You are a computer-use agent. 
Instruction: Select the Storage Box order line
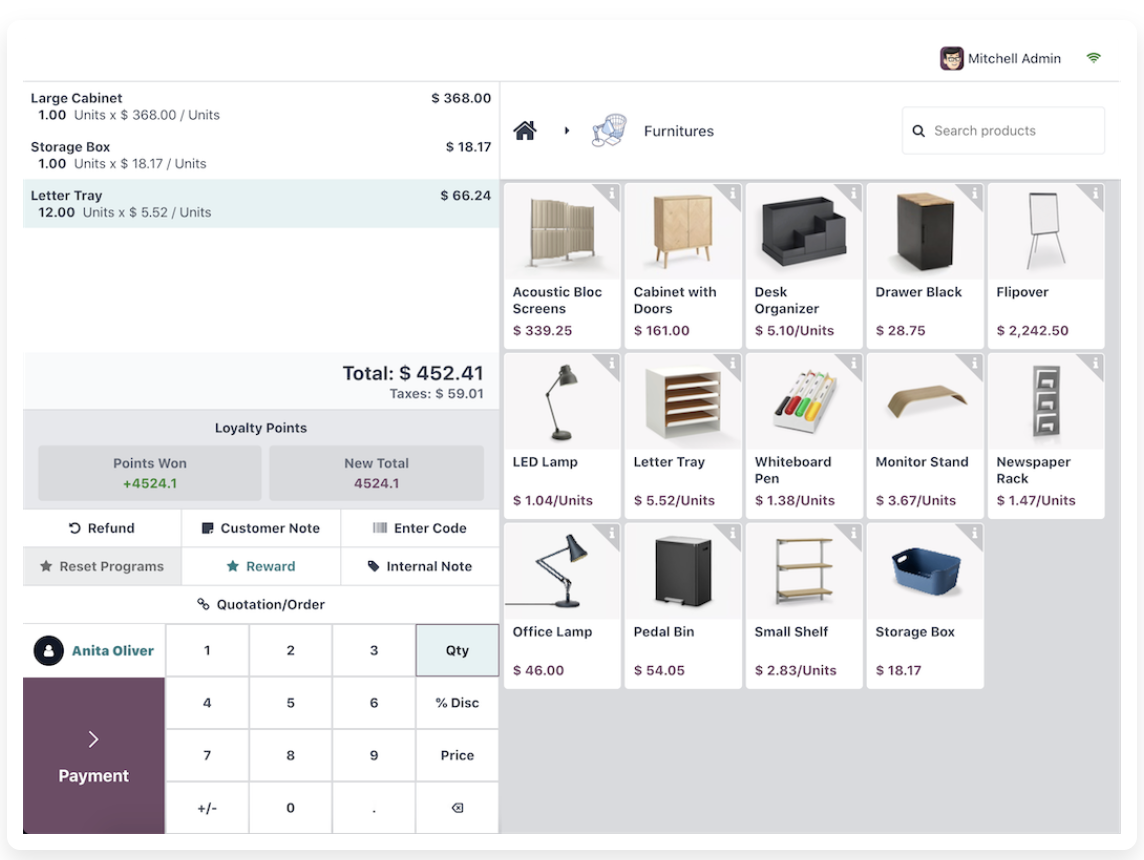(x=261, y=155)
